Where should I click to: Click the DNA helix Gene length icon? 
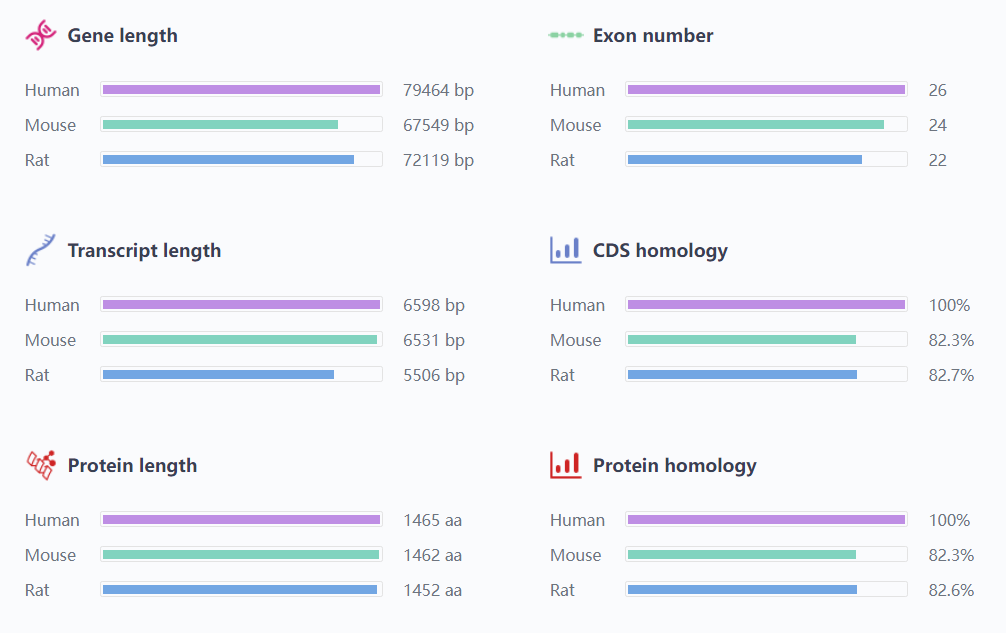[41, 36]
